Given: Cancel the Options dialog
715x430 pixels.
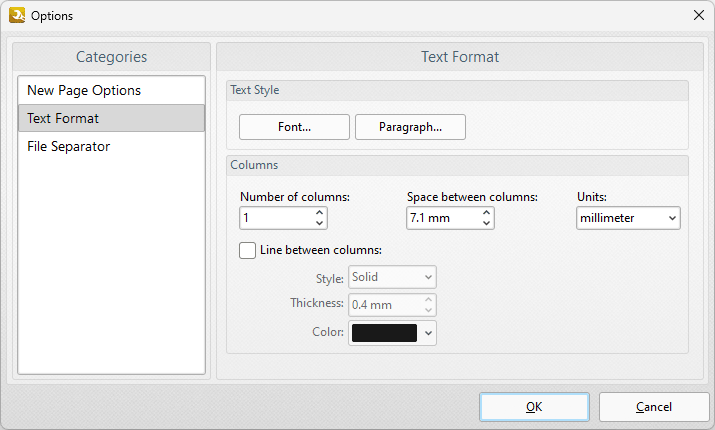Looking at the screenshot, I should pos(654,407).
